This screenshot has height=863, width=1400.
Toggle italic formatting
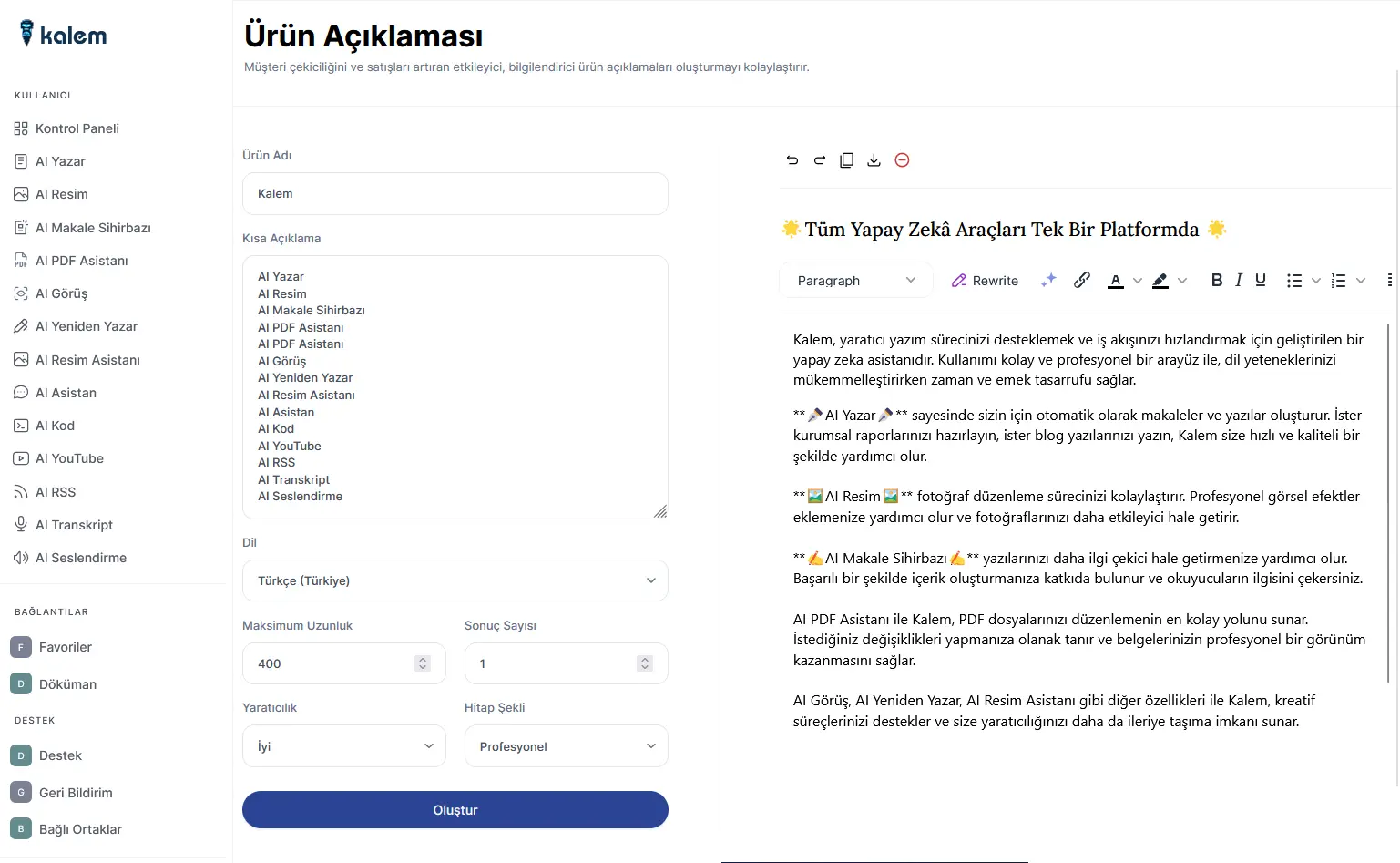pos(1239,281)
